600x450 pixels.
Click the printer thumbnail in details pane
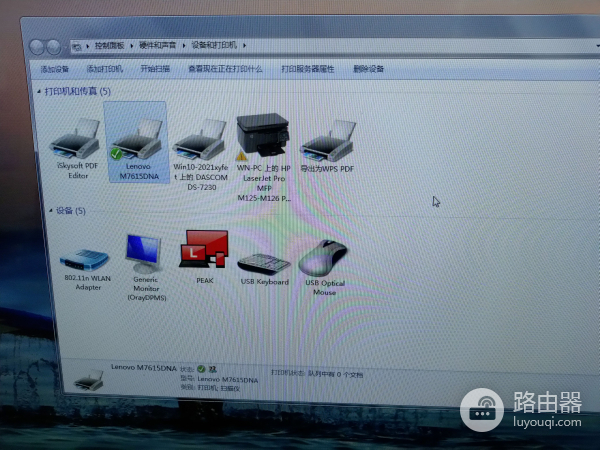tap(89, 380)
